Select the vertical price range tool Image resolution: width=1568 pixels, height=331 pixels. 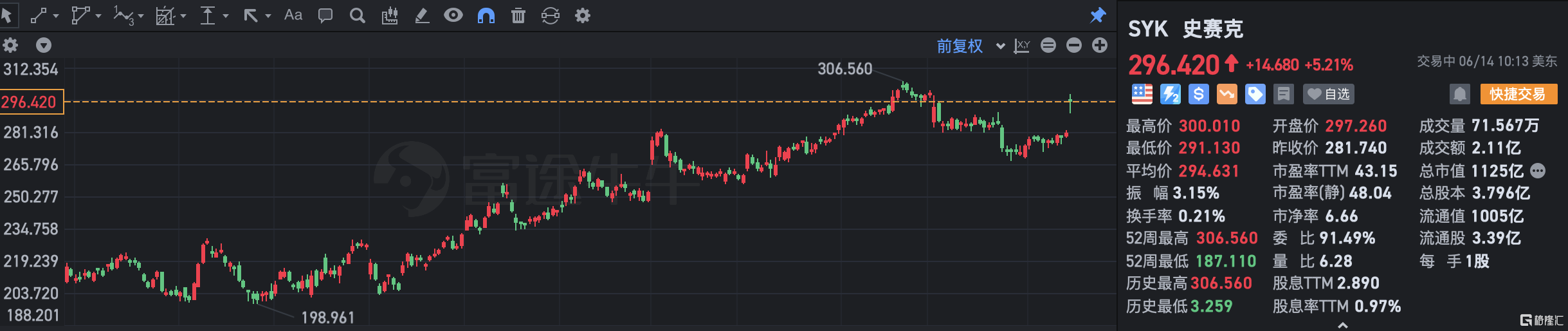point(207,15)
